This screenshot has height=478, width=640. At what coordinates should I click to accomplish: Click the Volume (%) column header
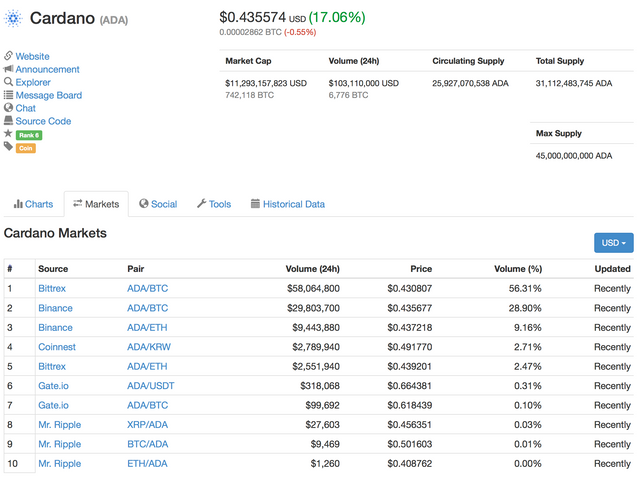(518, 269)
